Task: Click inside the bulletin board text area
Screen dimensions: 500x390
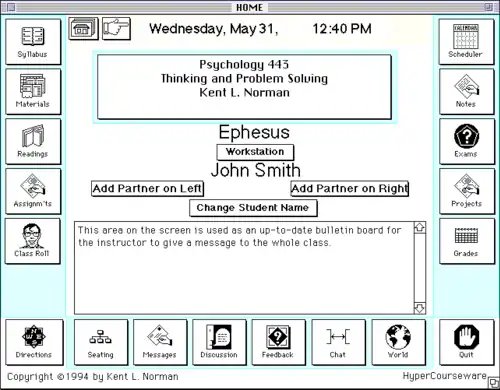Action: point(244,268)
